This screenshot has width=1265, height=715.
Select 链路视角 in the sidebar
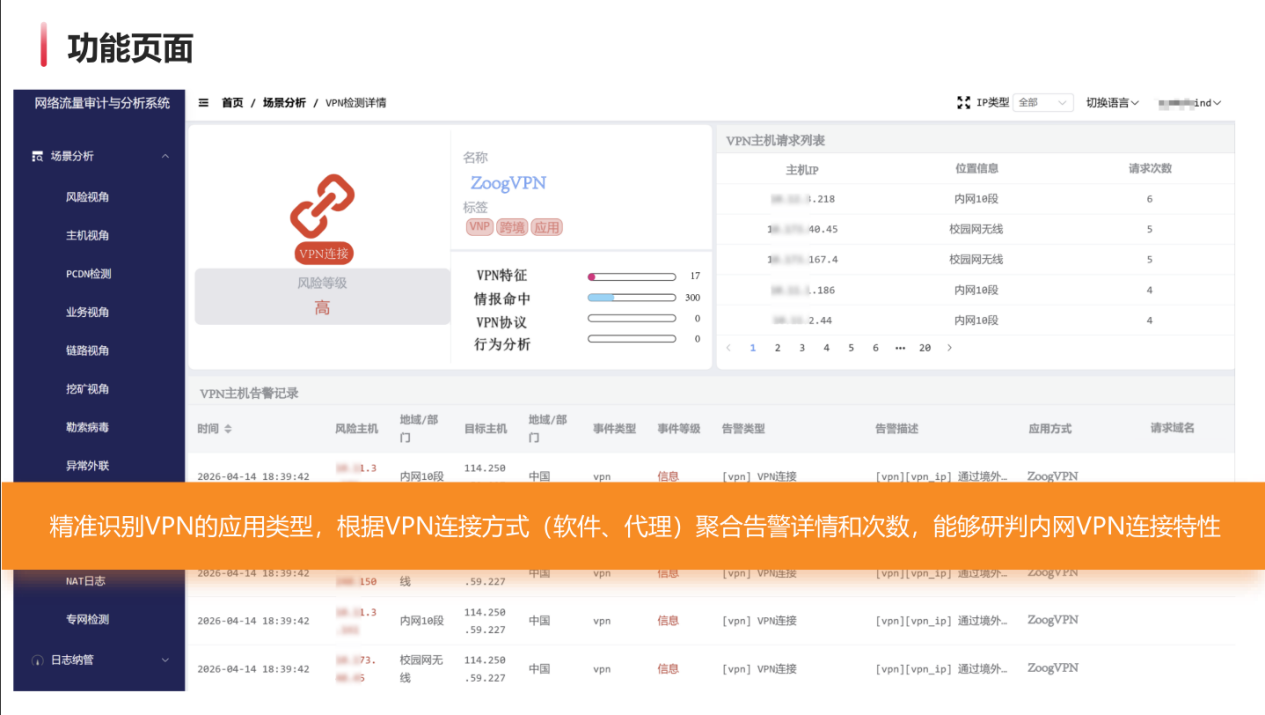[88, 351]
